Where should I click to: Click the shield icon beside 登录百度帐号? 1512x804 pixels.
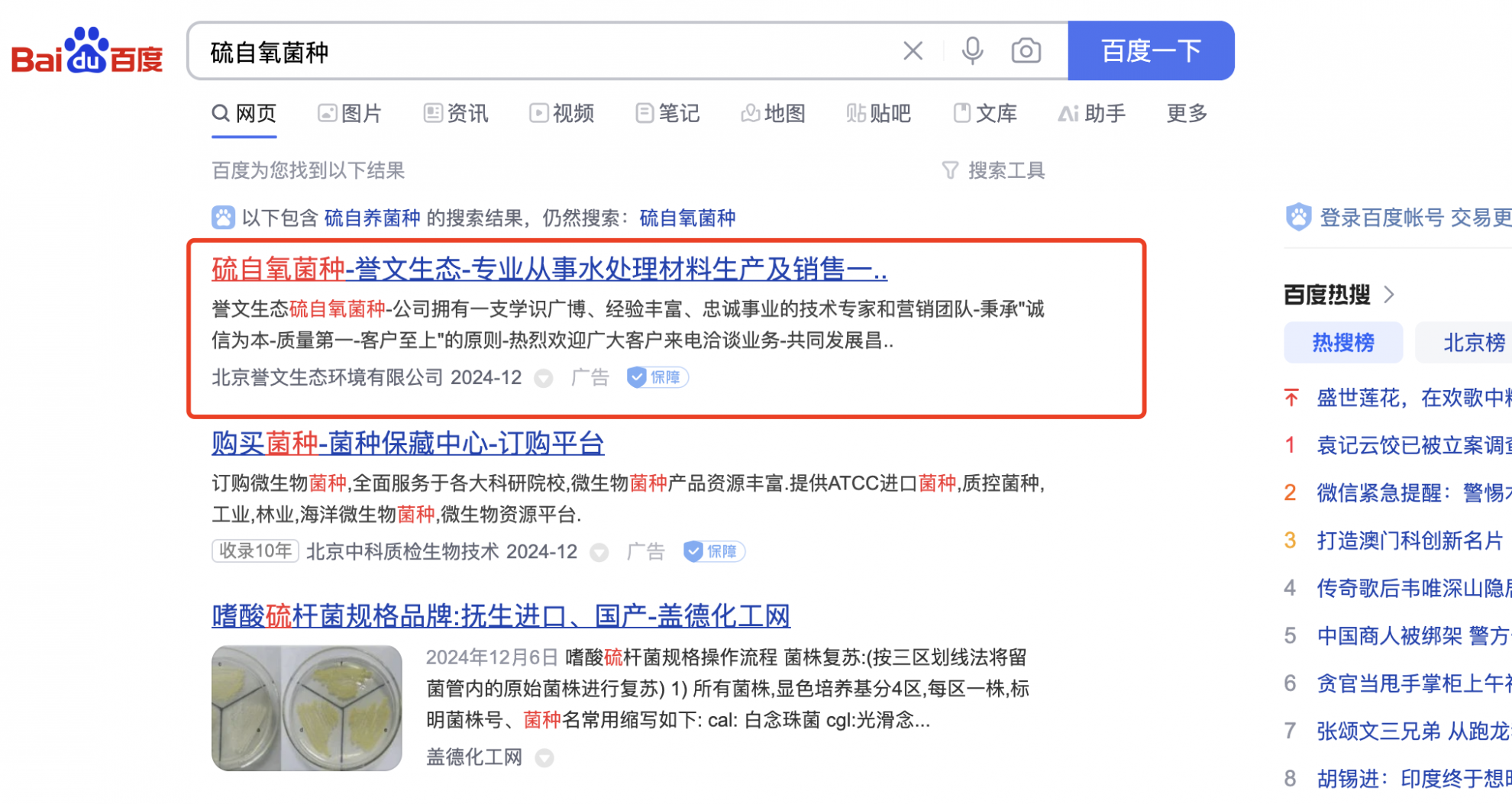click(x=1298, y=218)
